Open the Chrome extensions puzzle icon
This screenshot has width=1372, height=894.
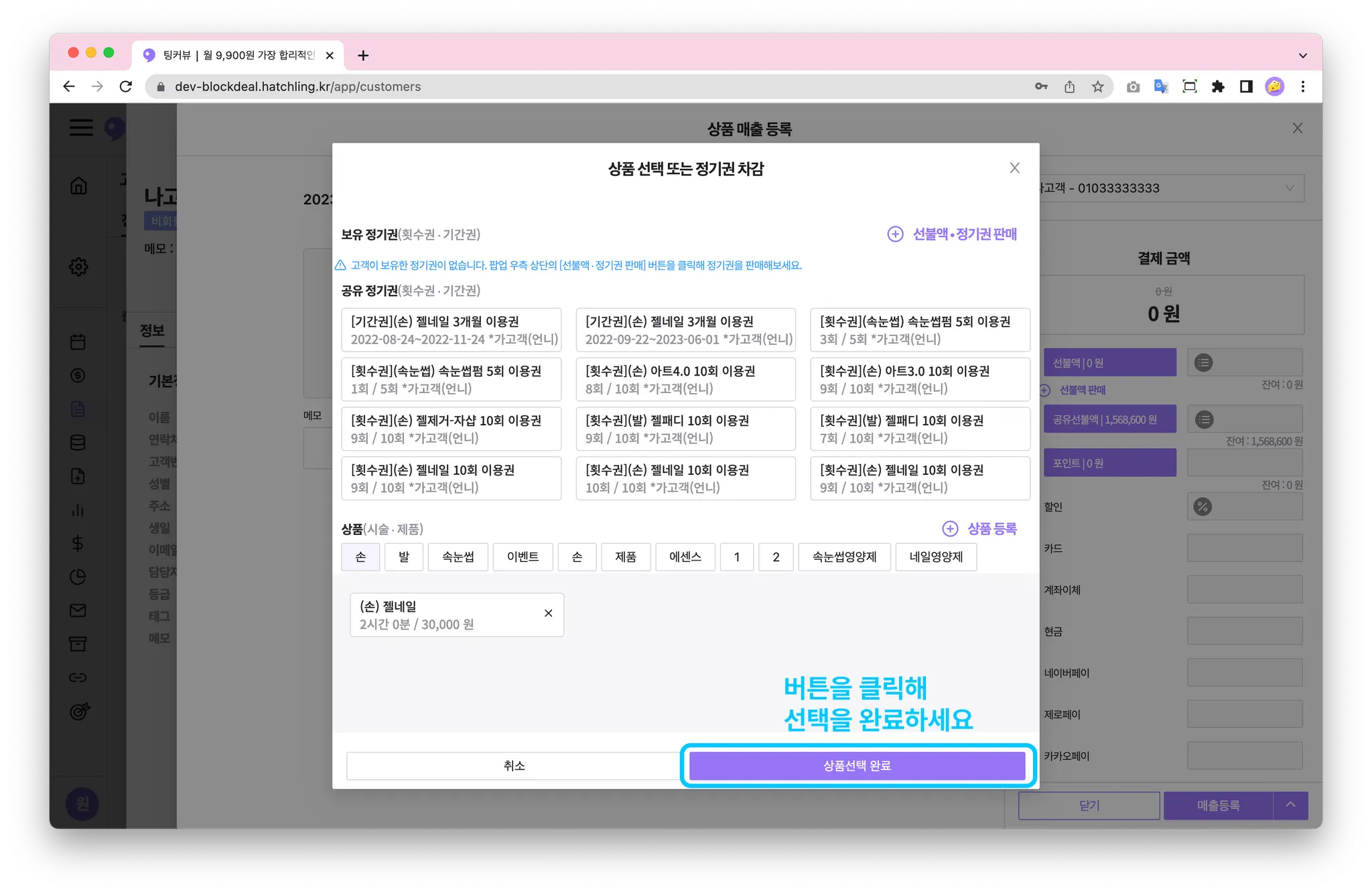click(x=1218, y=86)
